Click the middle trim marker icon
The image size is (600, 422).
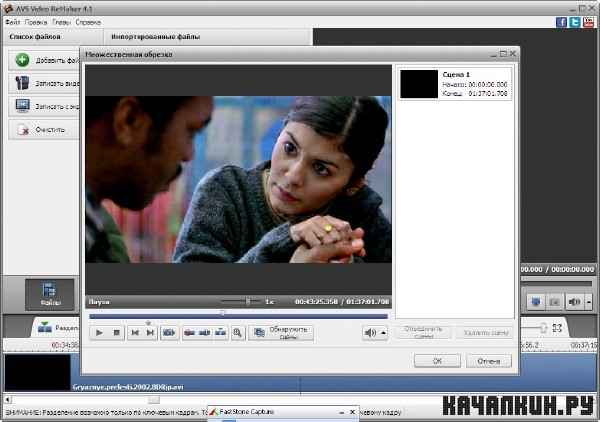(205, 332)
